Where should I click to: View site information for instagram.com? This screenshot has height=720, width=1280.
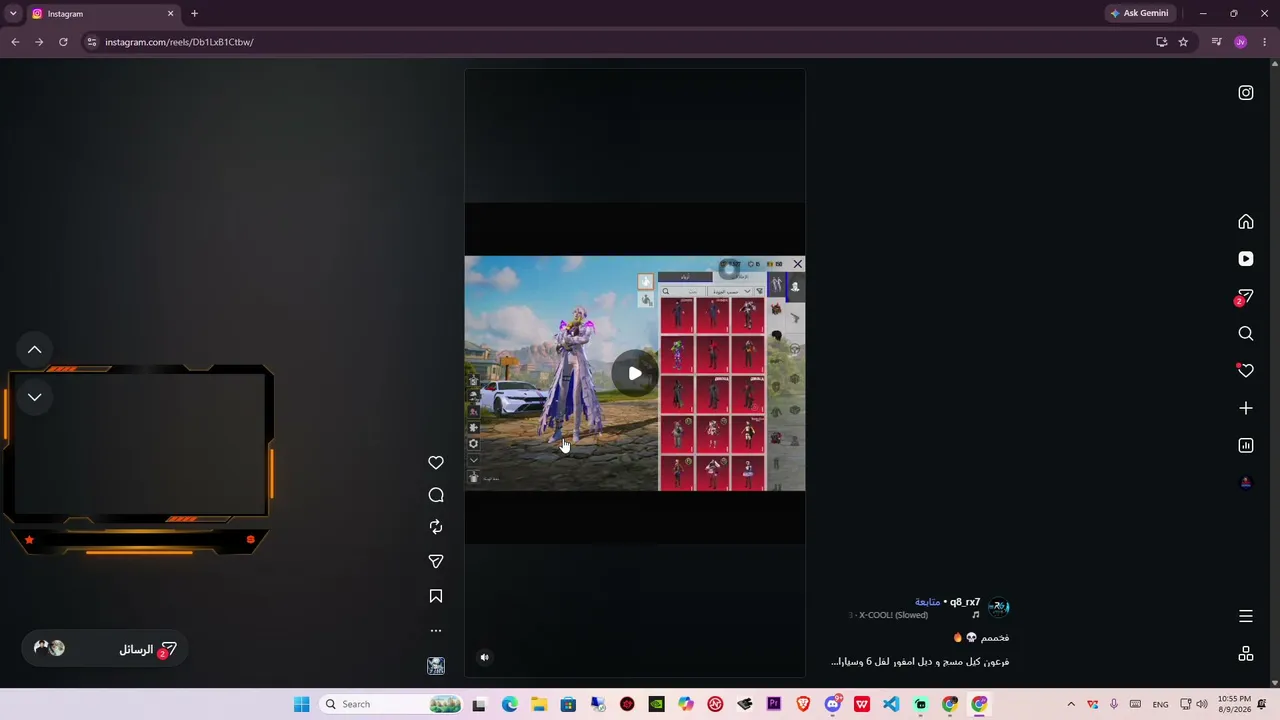coord(91,42)
